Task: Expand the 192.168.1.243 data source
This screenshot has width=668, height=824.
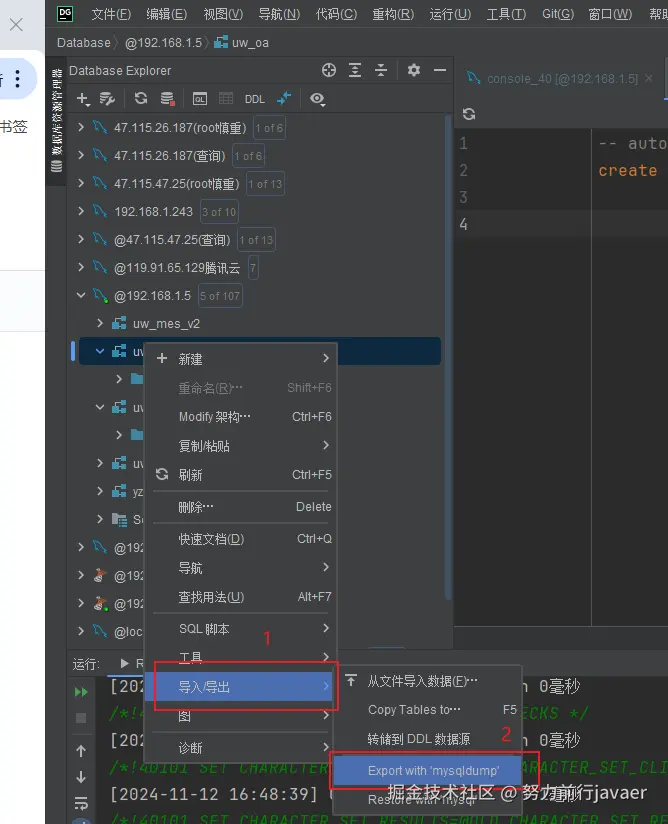Action: pos(80,211)
